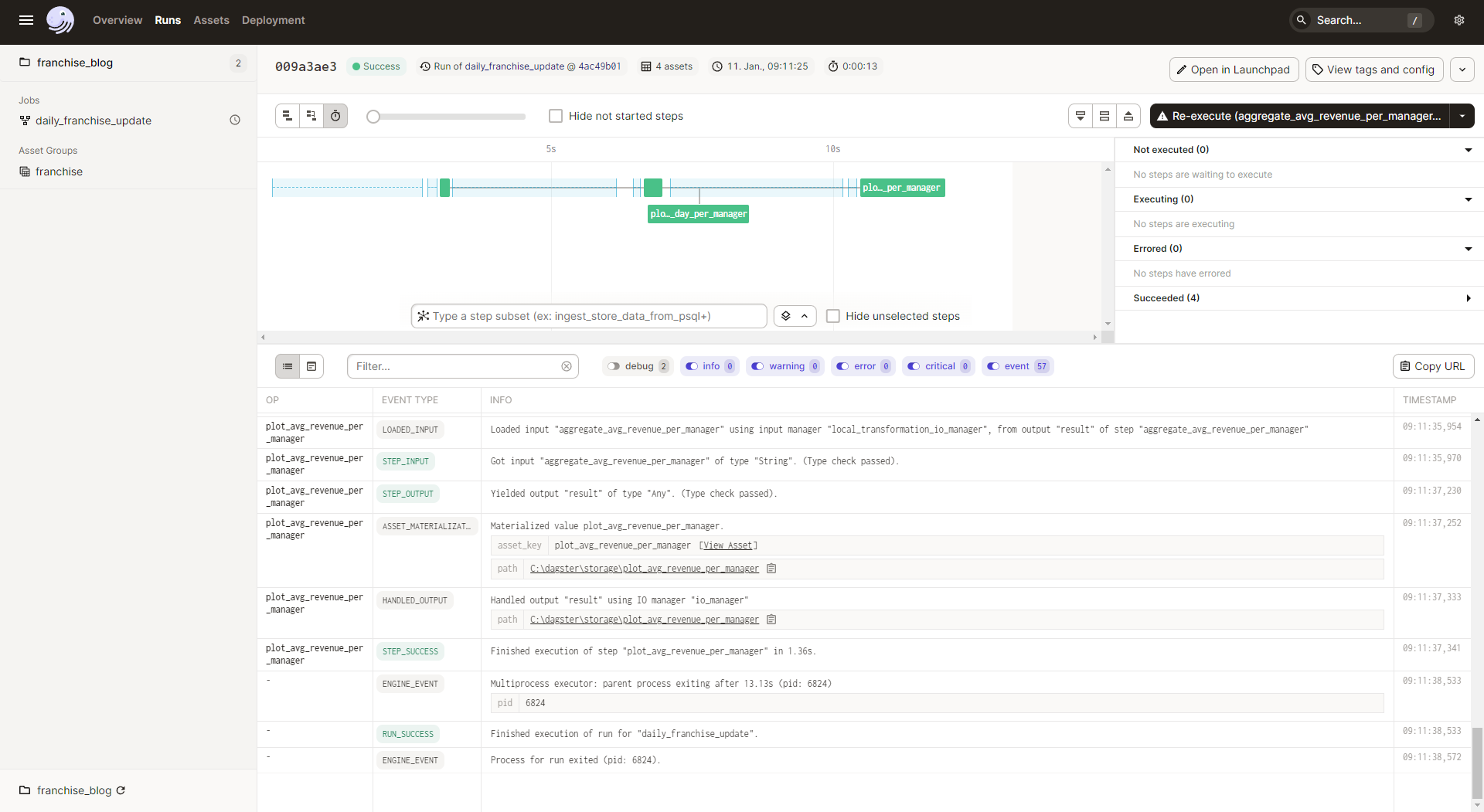Click the Gantt horizontal scrollbar track
This screenshot has height=812, width=1484.
coord(679,337)
